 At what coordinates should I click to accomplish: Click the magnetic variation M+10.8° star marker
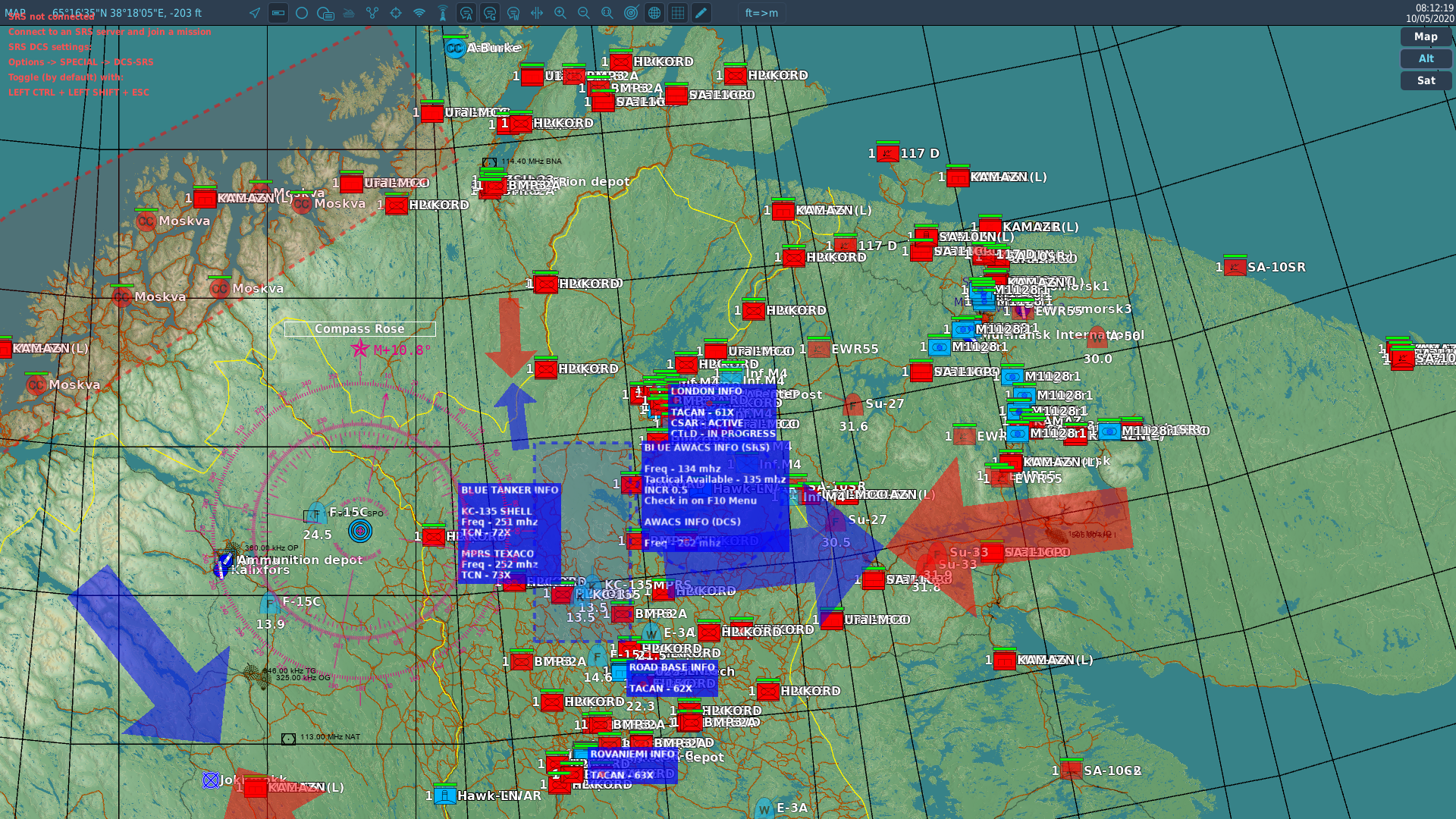[360, 349]
